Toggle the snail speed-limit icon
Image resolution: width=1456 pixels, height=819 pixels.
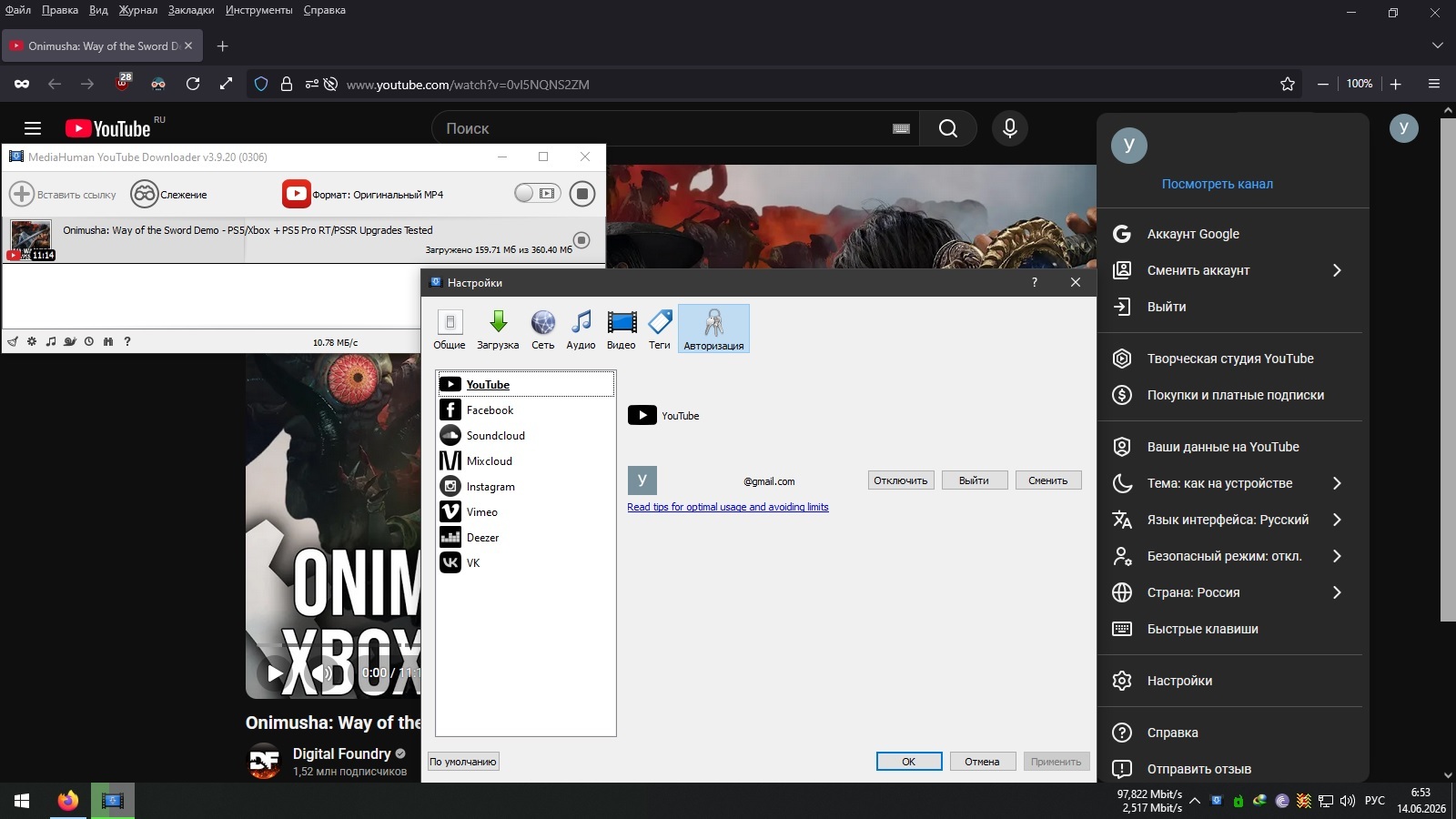point(70,342)
